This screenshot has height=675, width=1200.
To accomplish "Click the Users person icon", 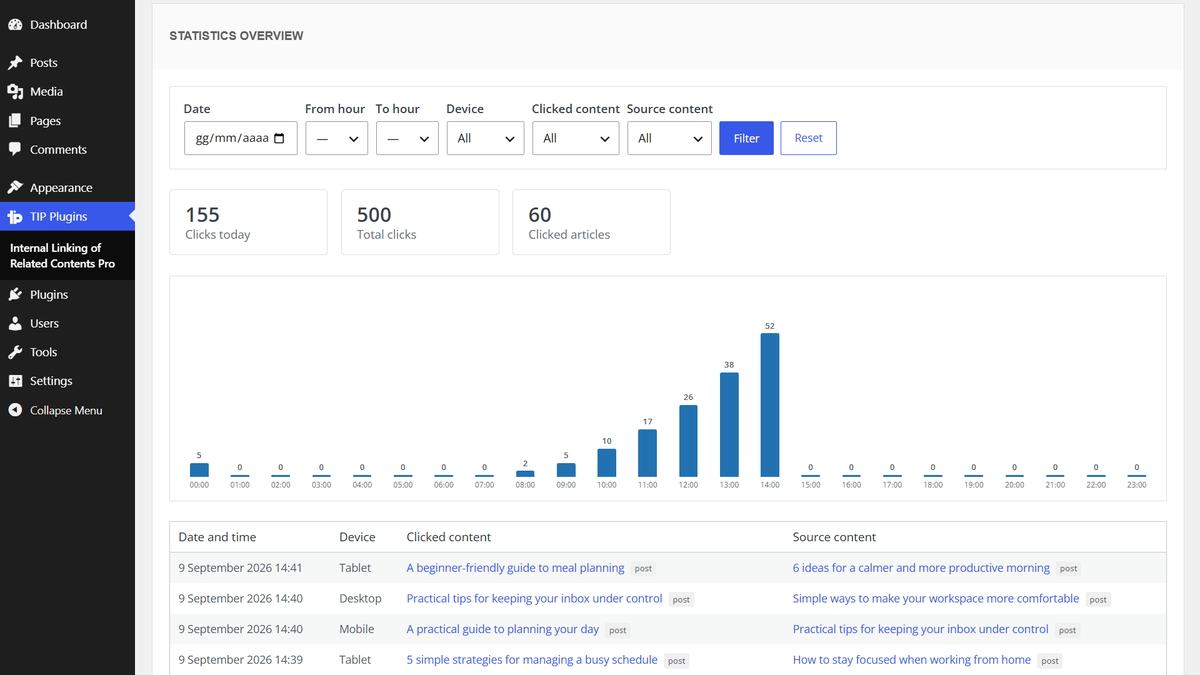I will pyautogui.click(x=15, y=323).
